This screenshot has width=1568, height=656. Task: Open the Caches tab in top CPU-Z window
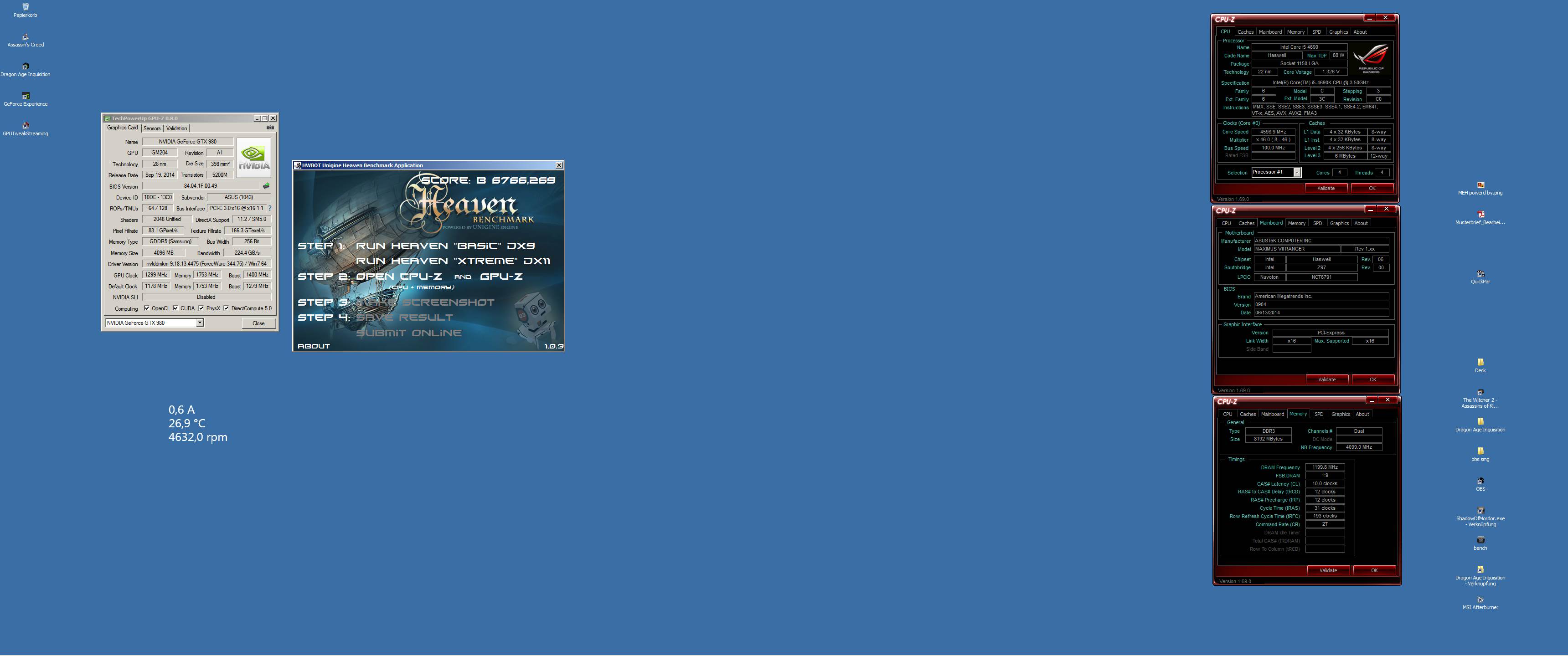coord(1245,31)
